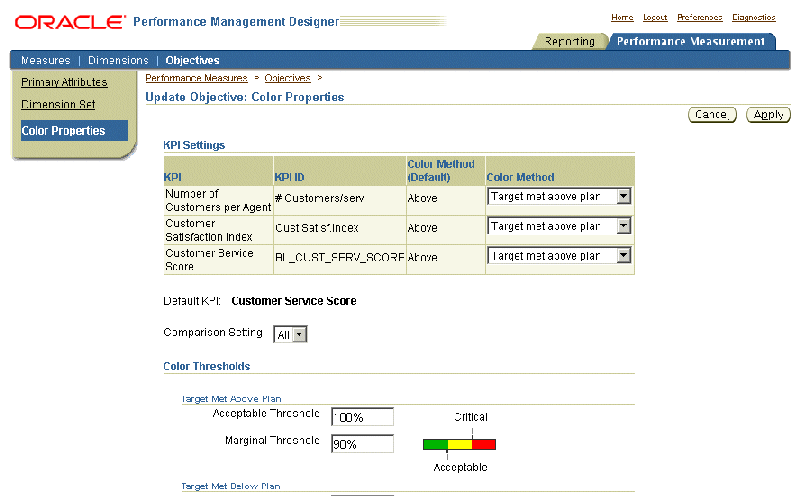Screen dimensions: 800x496
Task: Switch to the Reporting tab
Action: click(x=570, y=41)
